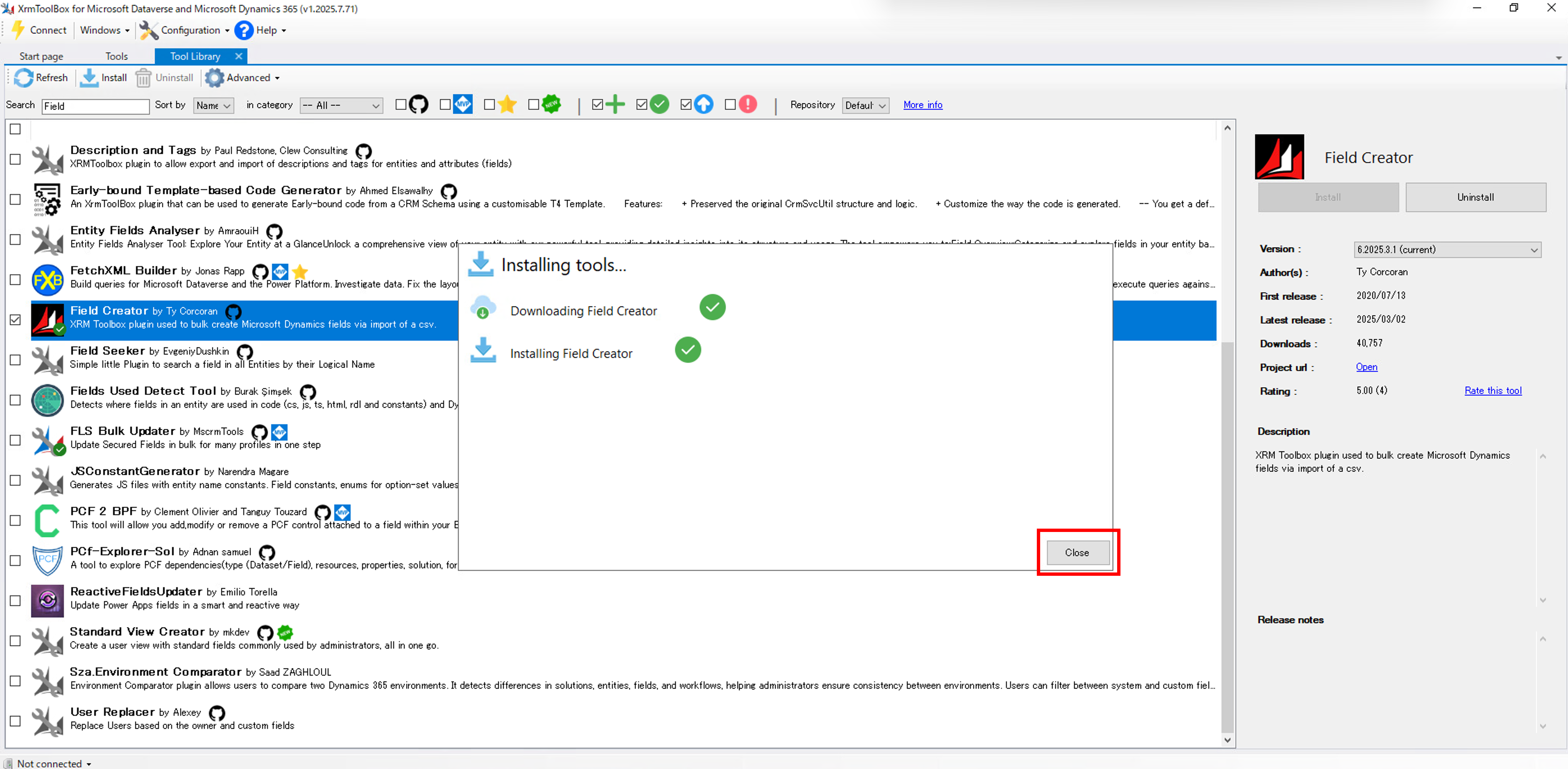This screenshot has height=769, width=1568.
Task: Toggle the open-source filter checkbox
Action: point(401,105)
